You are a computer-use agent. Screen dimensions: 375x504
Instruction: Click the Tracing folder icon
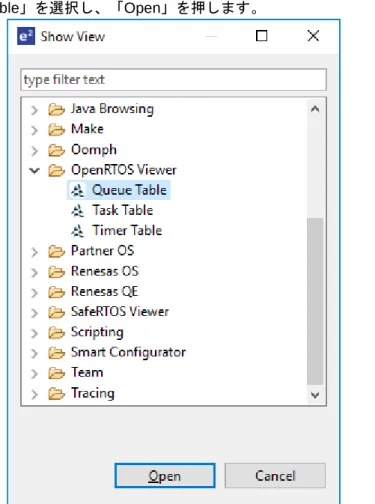tap(56, 394)
